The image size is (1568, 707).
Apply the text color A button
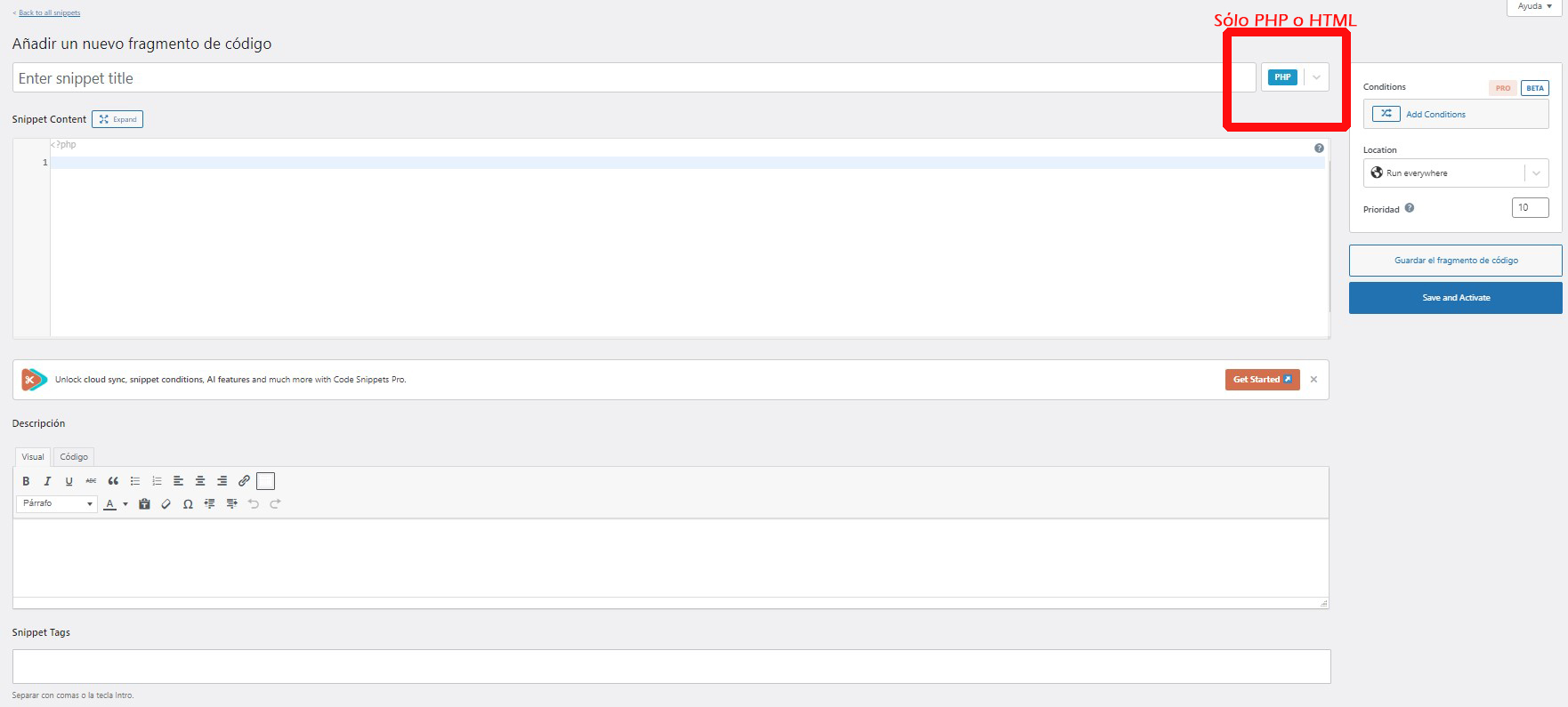pyautogui.click(x=109, y=504)
